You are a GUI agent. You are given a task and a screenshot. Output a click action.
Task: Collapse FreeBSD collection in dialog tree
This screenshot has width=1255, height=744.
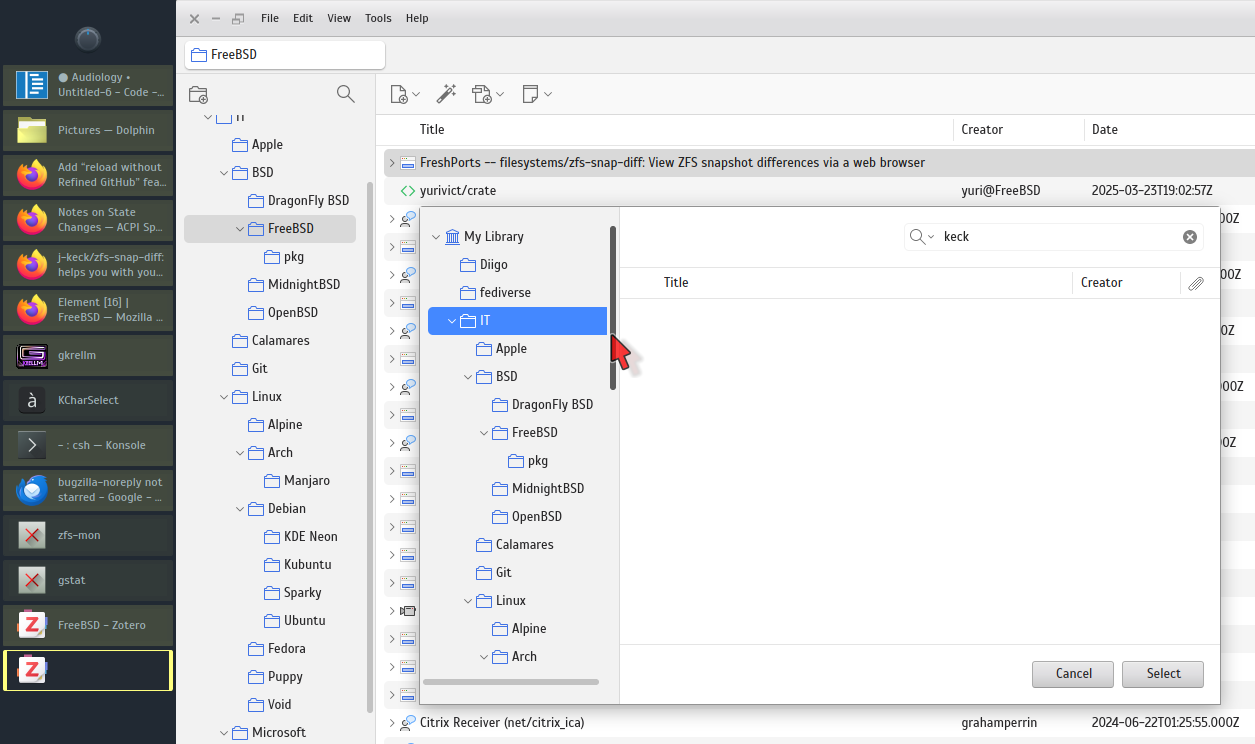484,433
